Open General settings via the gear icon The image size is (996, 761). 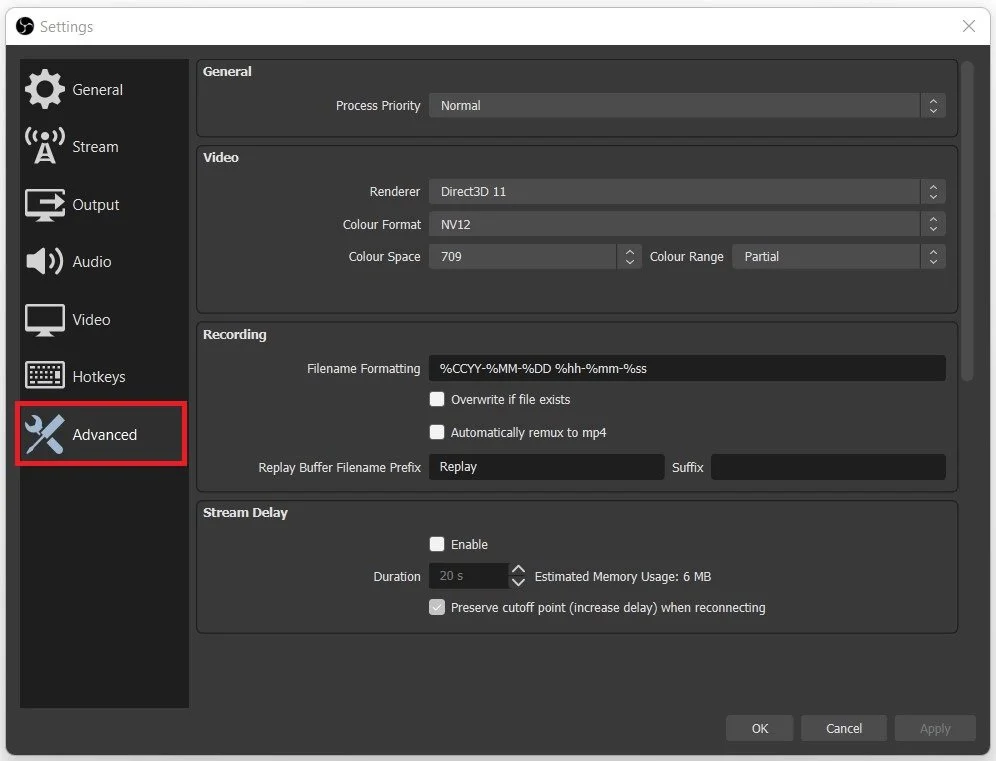pos(44,89)
